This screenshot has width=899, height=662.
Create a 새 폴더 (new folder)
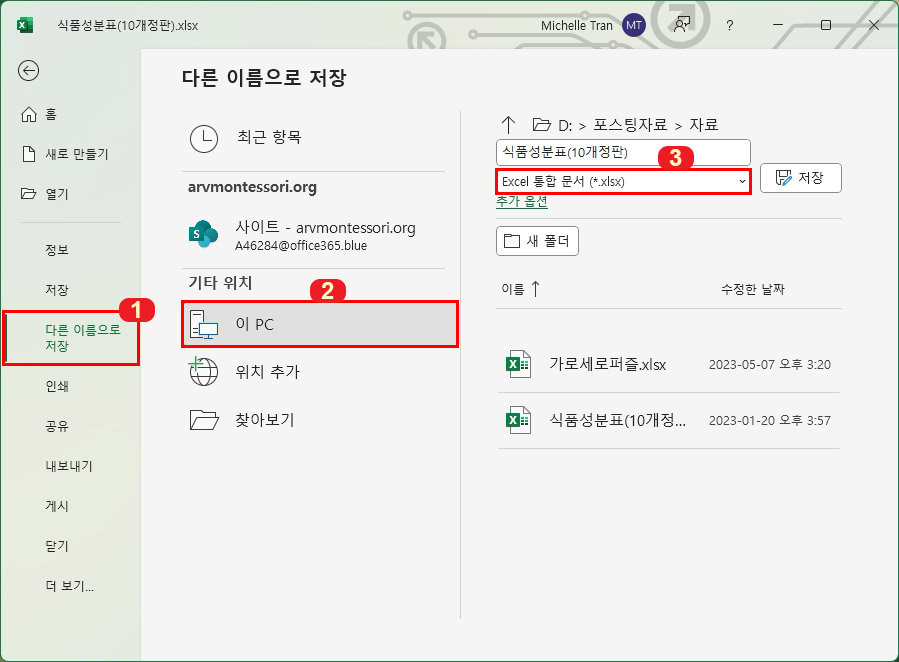(x=537, y=241)
